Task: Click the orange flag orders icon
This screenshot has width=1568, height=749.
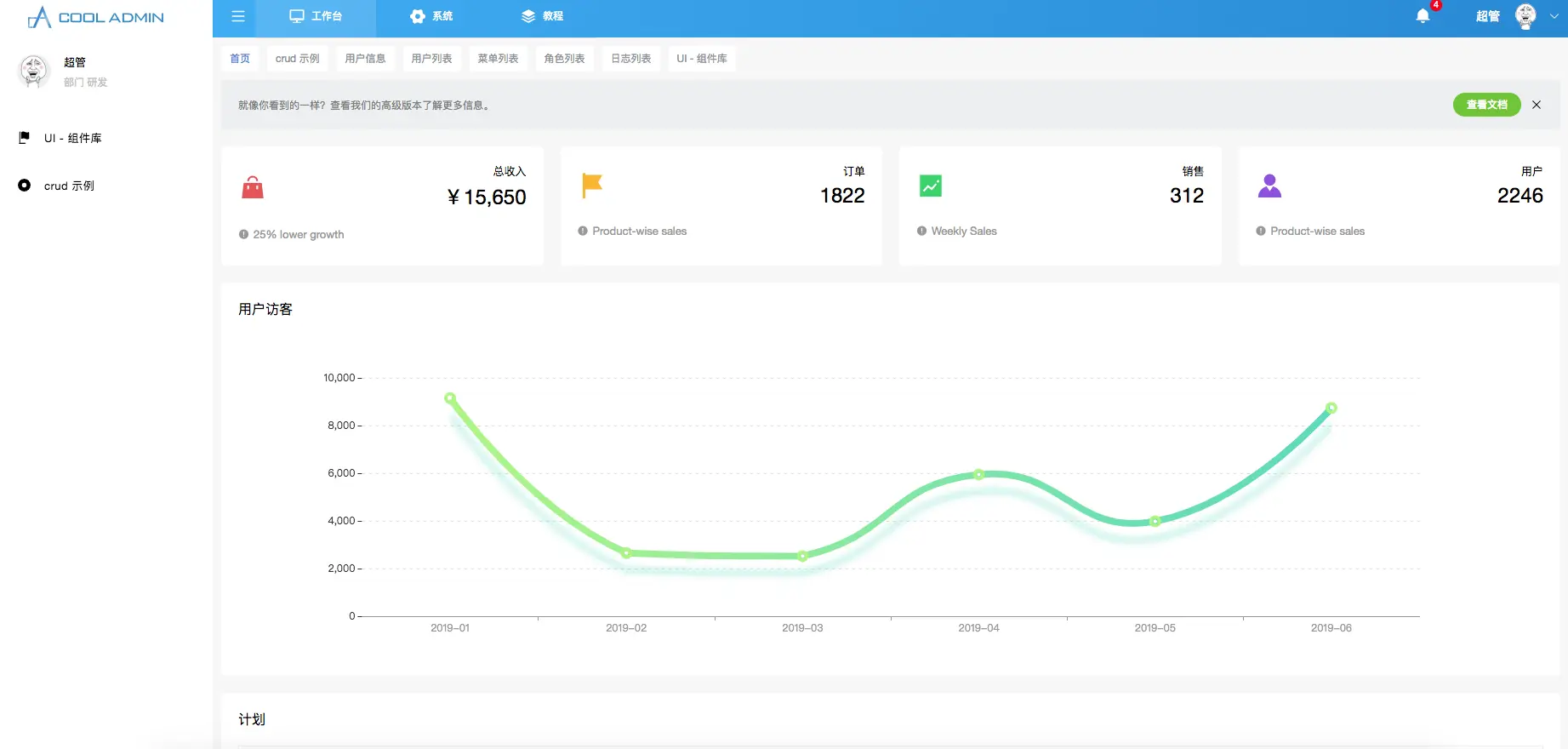Action: click(591, 185)
